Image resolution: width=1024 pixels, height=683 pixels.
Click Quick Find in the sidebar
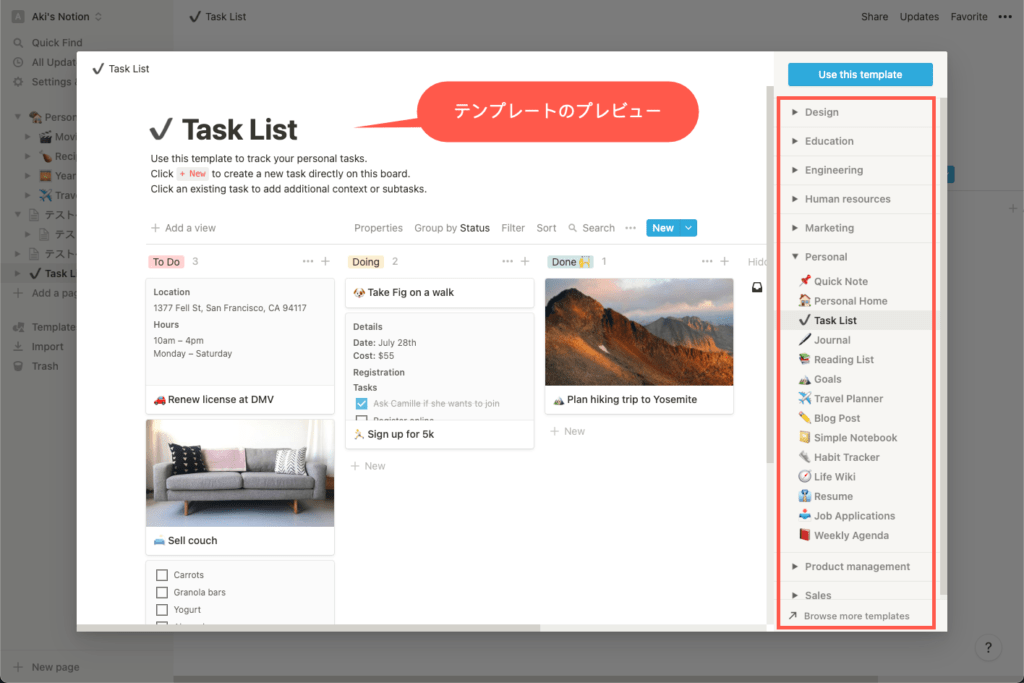[57, 42]
